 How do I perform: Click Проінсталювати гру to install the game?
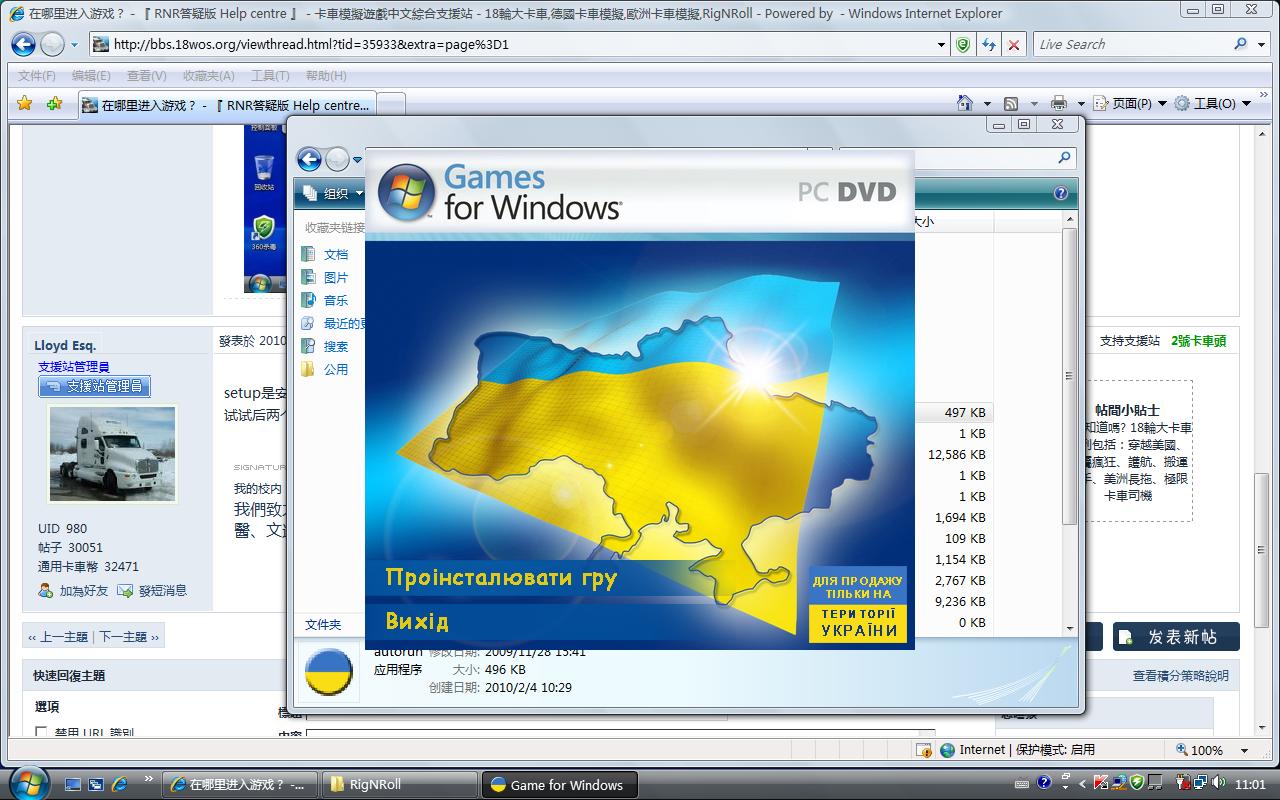pos(500,578)
